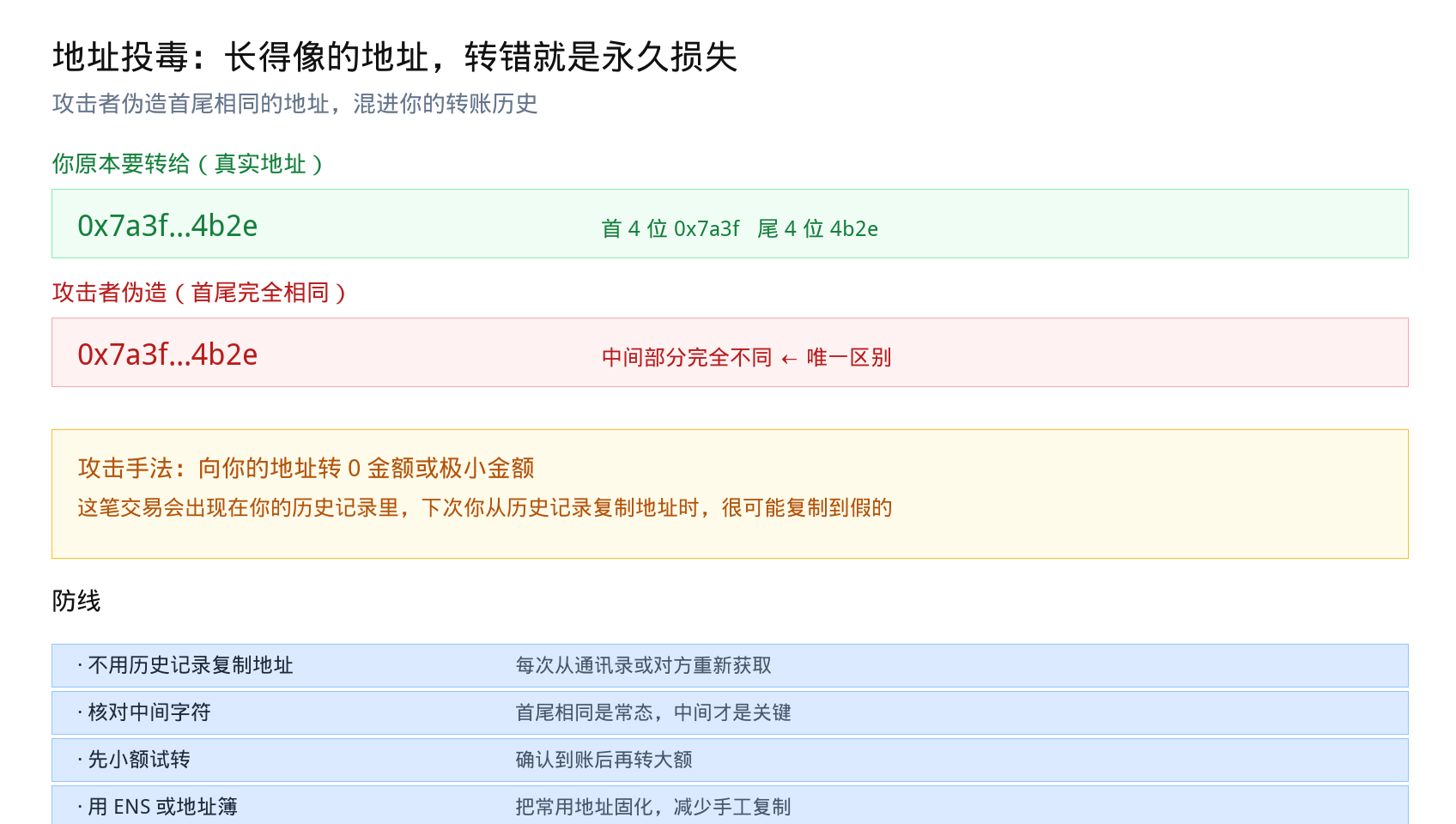The height and width of the screenshot is (824, 1456).
Task: Click the green label '你原本要转给（真实地址）'
Action: click(190, 164)
